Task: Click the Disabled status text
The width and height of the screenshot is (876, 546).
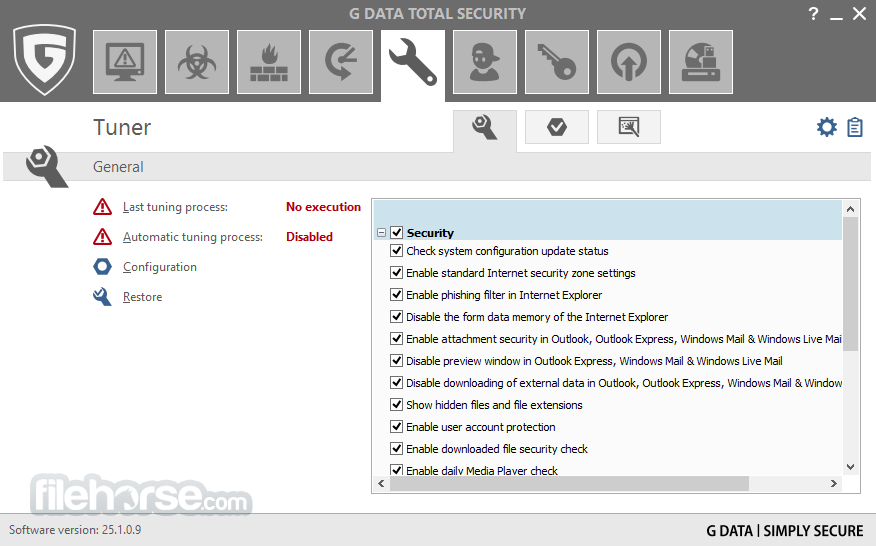Action: point(310,237)
